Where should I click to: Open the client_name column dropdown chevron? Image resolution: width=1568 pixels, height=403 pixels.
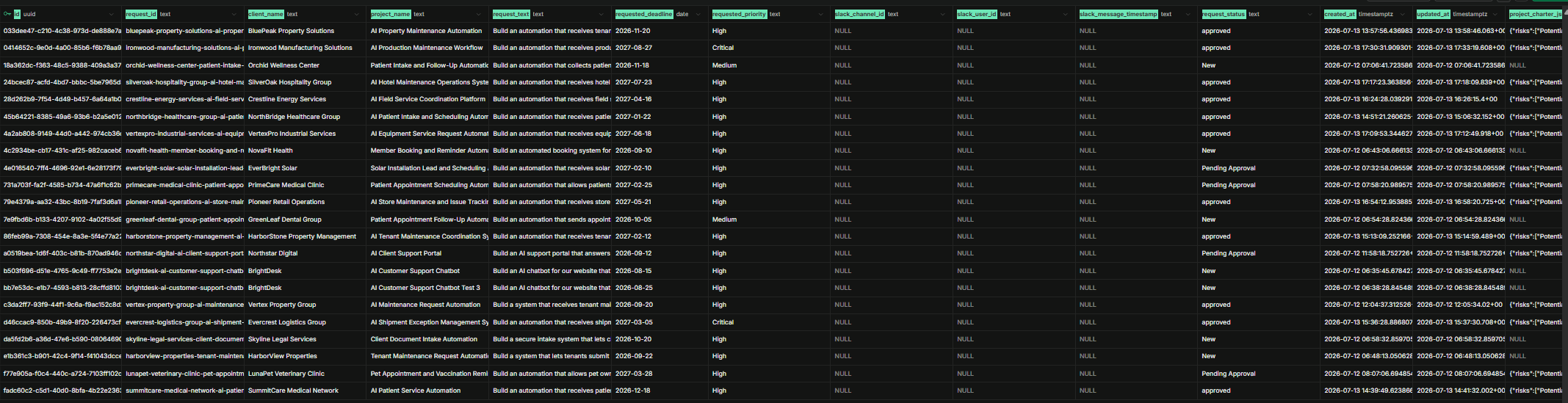point(356,14)
